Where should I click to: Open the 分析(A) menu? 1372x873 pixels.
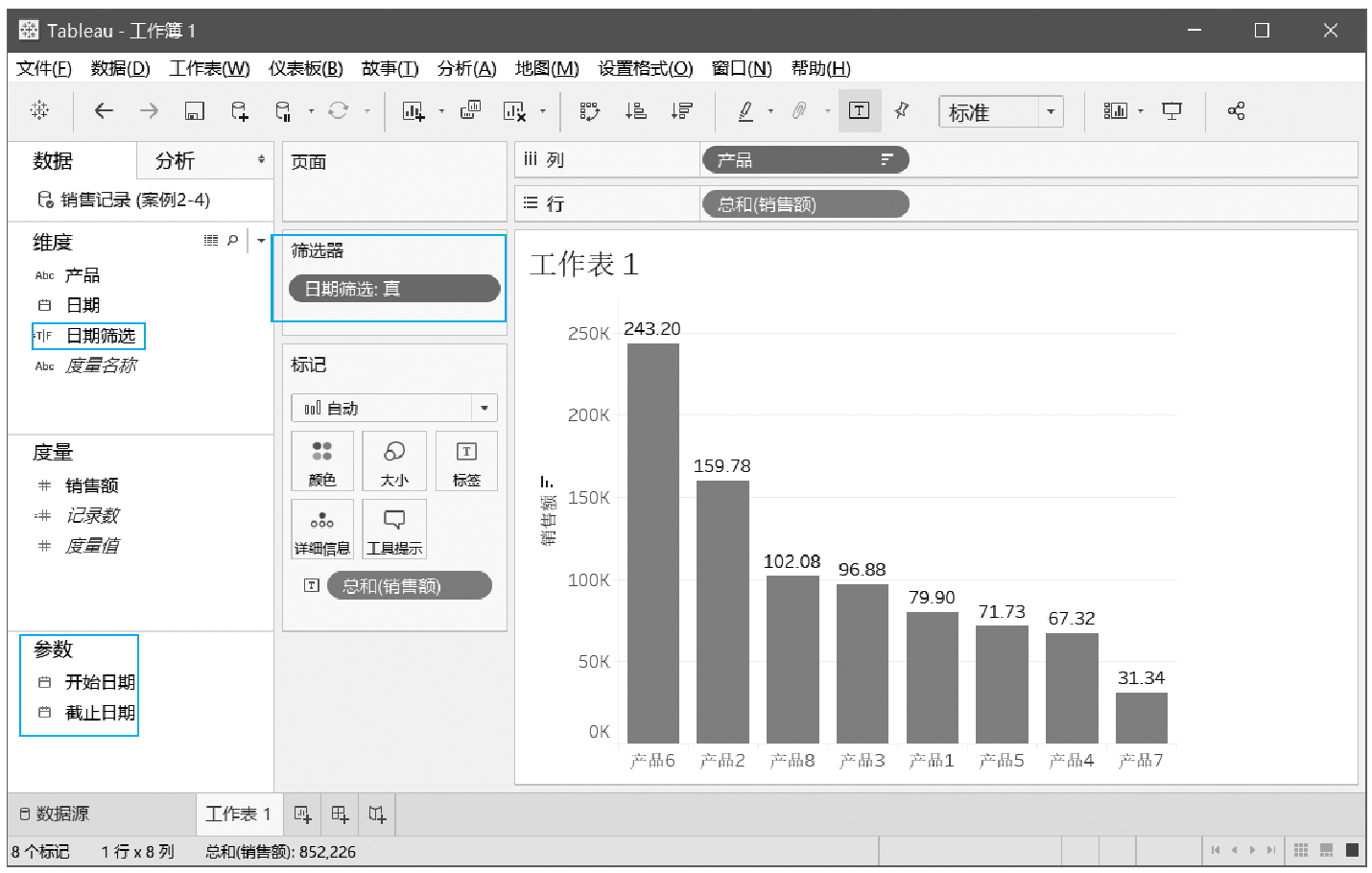click(466, 68)
